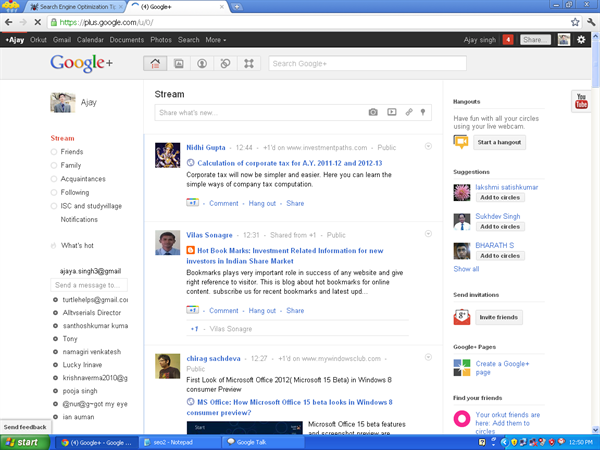Viewport: 600px width, 450px height.
Task: Stop loading the page
Action: click(38, 22)
